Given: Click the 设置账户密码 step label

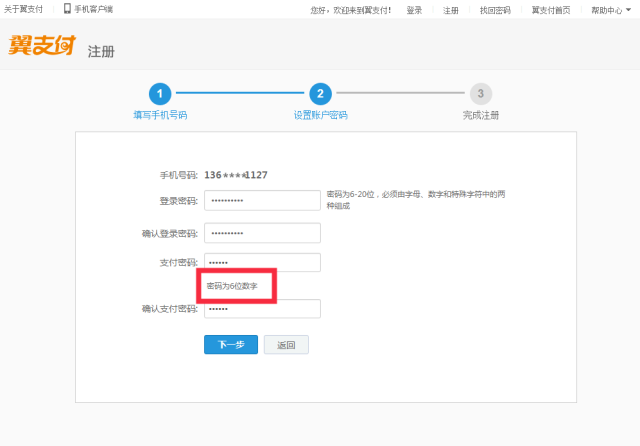Looking at the screenshot, I should pyautogui.click(x=320, y=115).
